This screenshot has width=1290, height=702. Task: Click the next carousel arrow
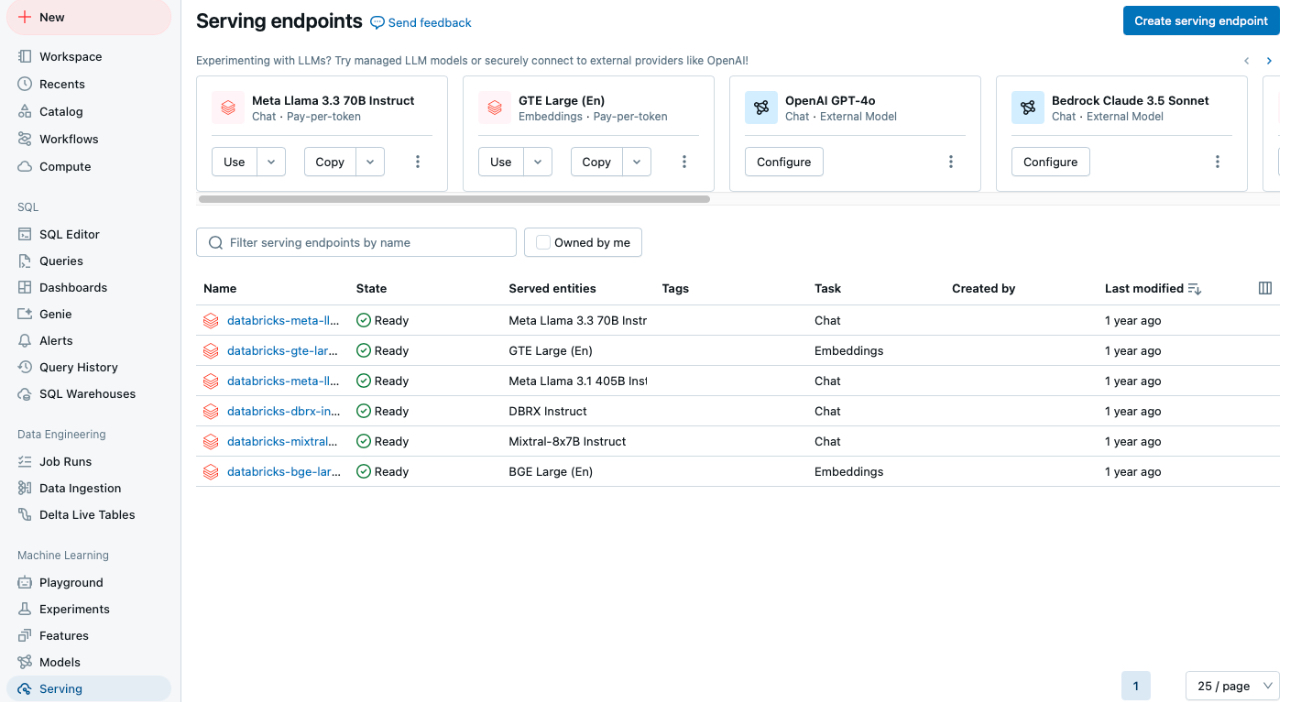click(x=1269, y=61)
